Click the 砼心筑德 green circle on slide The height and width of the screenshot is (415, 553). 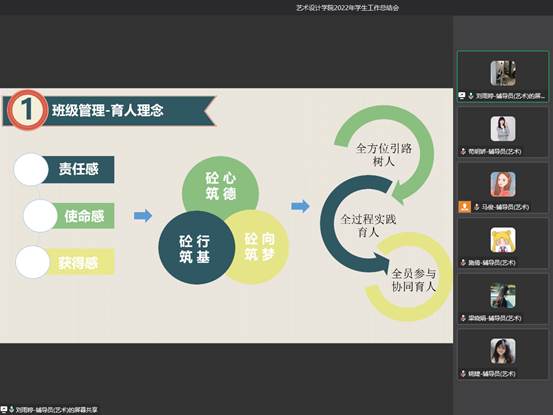click(220, 186)
